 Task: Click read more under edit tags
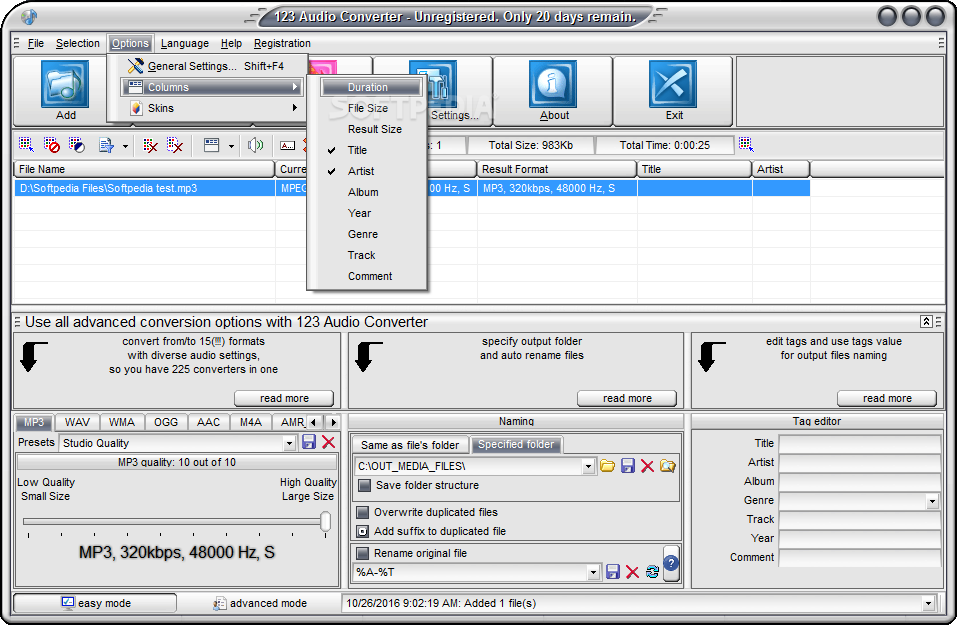pos(887,398)
